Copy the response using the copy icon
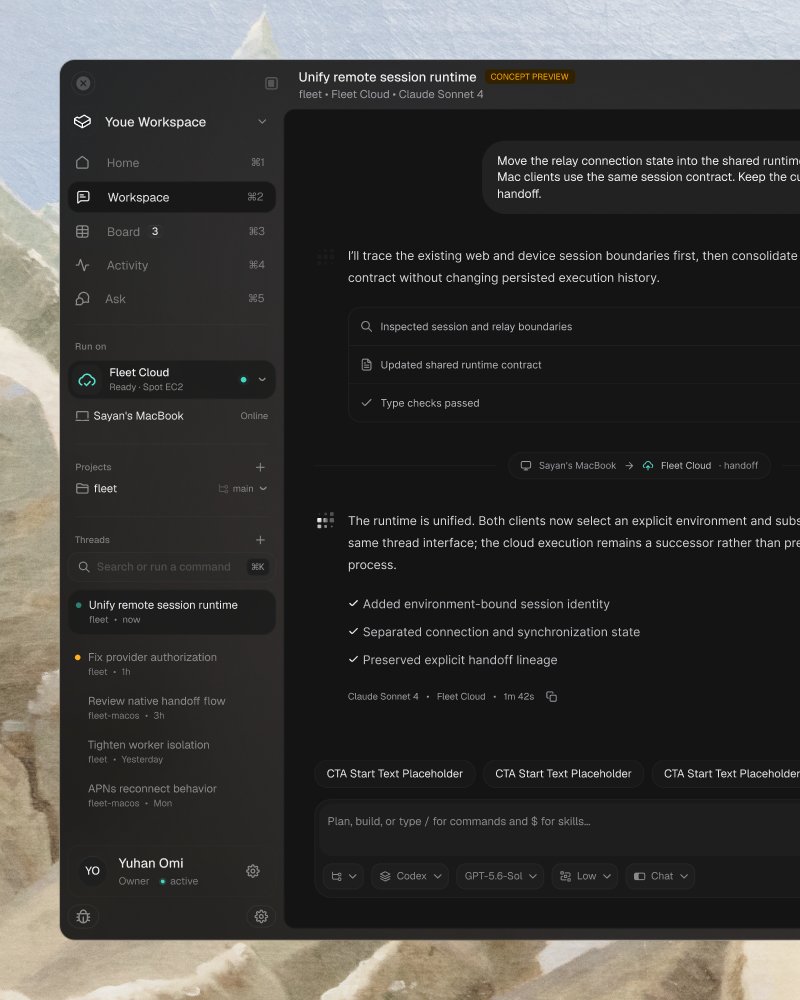The height and width of the screenshot is (1000, 800). [552, 696]
